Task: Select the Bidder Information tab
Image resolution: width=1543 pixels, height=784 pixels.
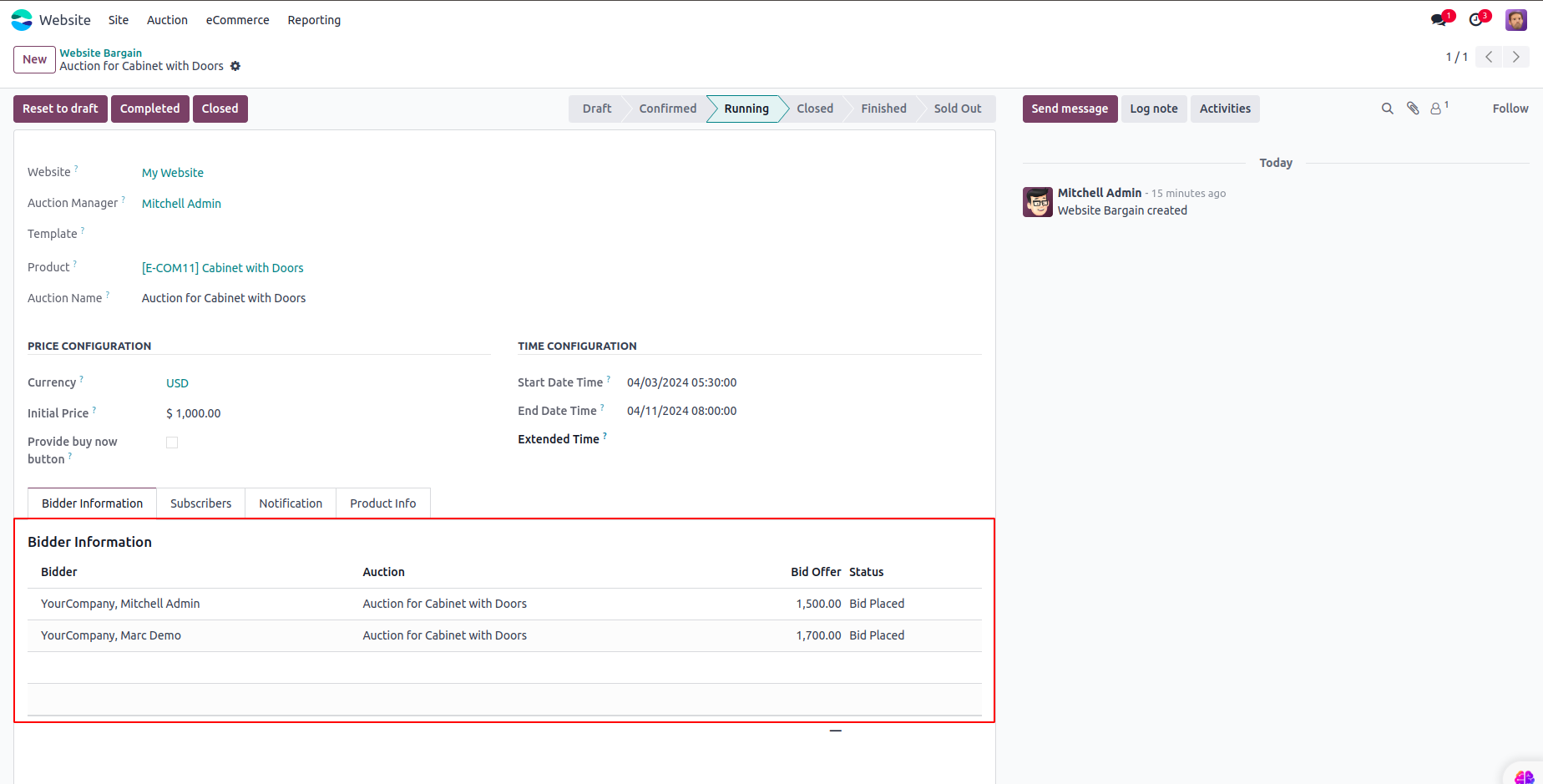Action: point(93,503)
